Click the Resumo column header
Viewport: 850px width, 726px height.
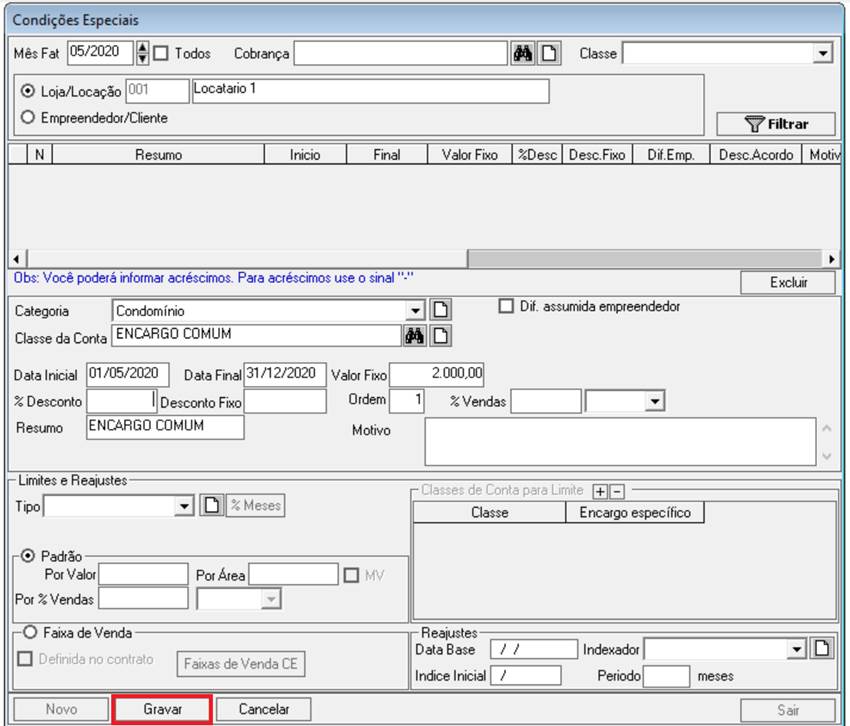[x=158, y=155]
